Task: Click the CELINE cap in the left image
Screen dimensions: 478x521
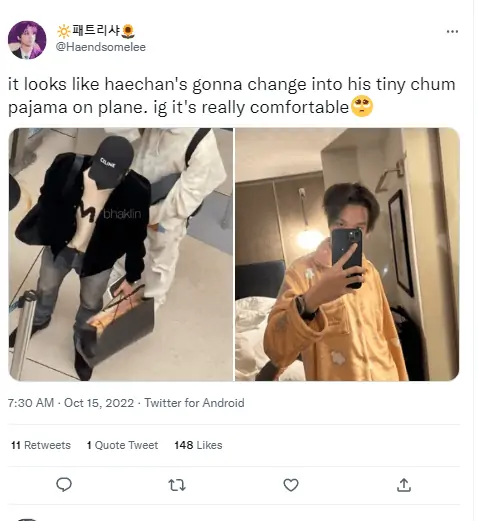Action: click(111, 159)
